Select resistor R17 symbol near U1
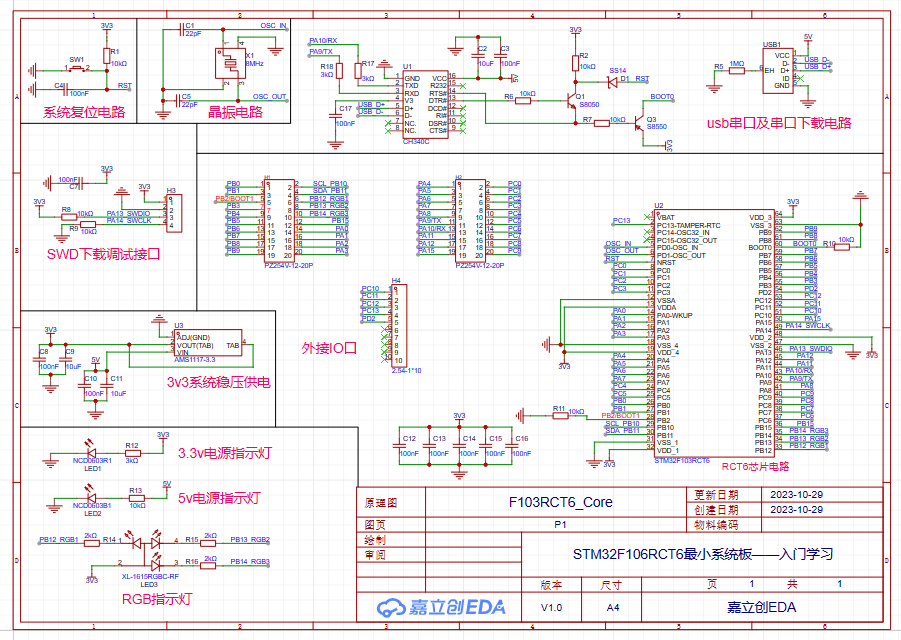 pyautogui.click(x=358, y=71)
